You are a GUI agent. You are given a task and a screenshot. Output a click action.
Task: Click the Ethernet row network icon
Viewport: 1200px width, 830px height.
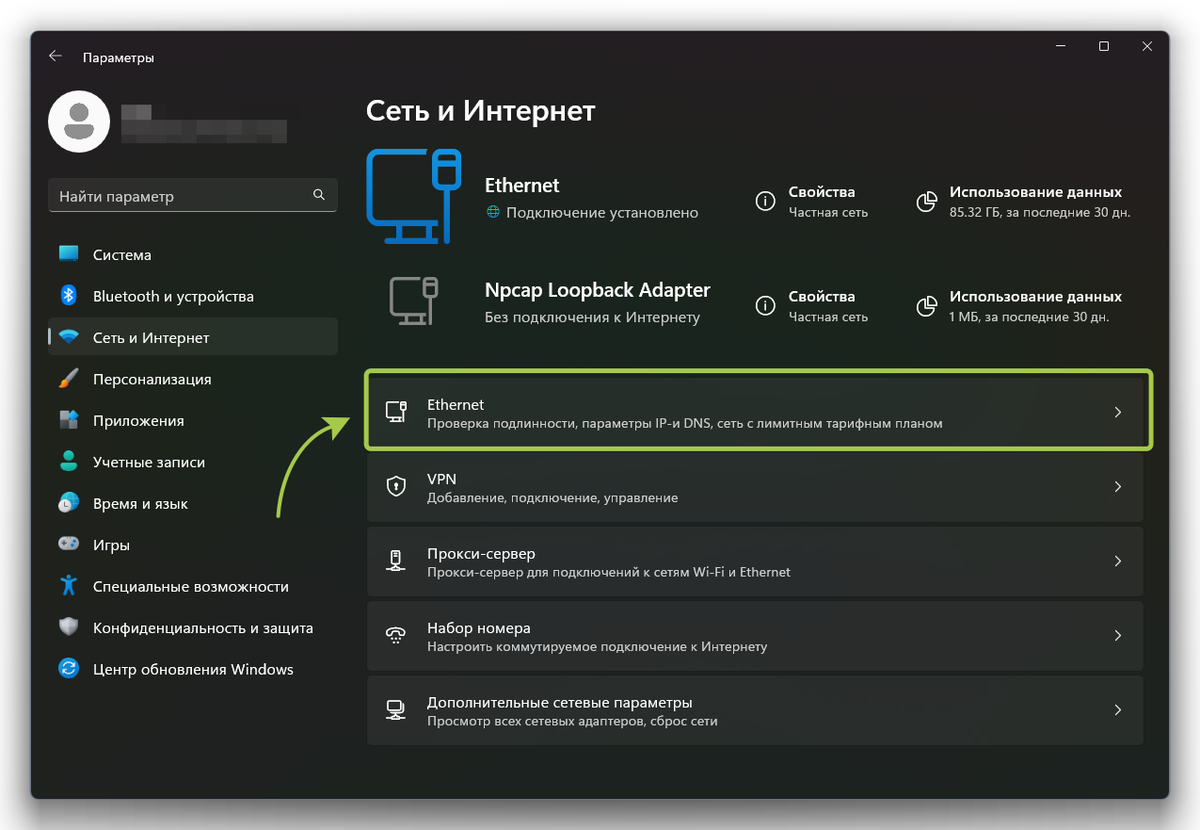pyautogui.click(x=396, y=412)
